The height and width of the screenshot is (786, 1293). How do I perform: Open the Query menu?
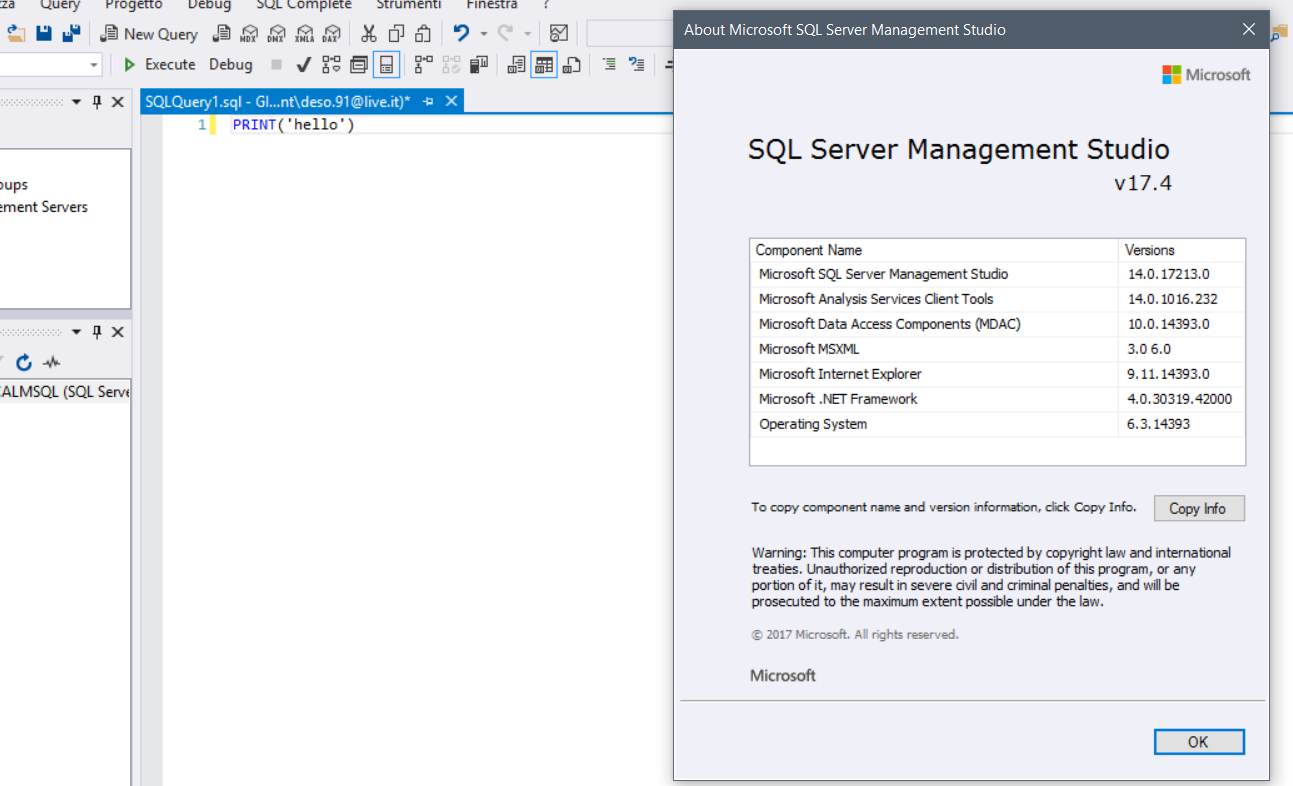[60, 5]
